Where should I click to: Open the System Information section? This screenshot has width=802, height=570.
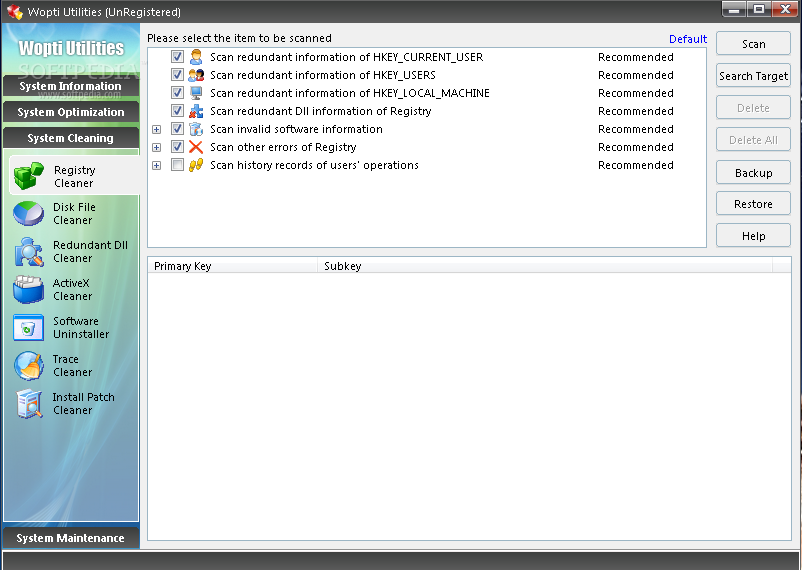(x=71, y=86)
